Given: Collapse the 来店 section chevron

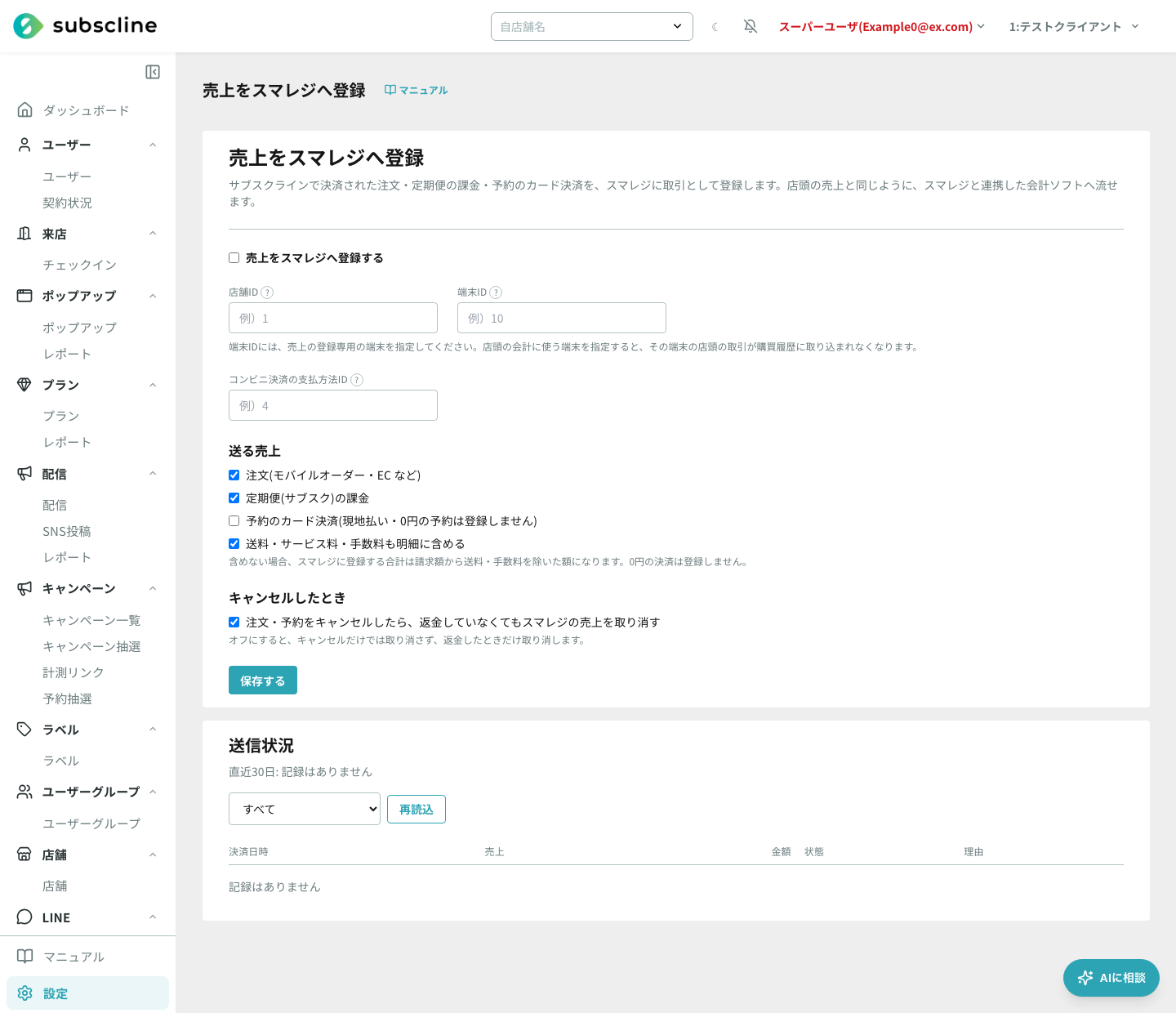Looking at the screenshot, I should 153,234.
